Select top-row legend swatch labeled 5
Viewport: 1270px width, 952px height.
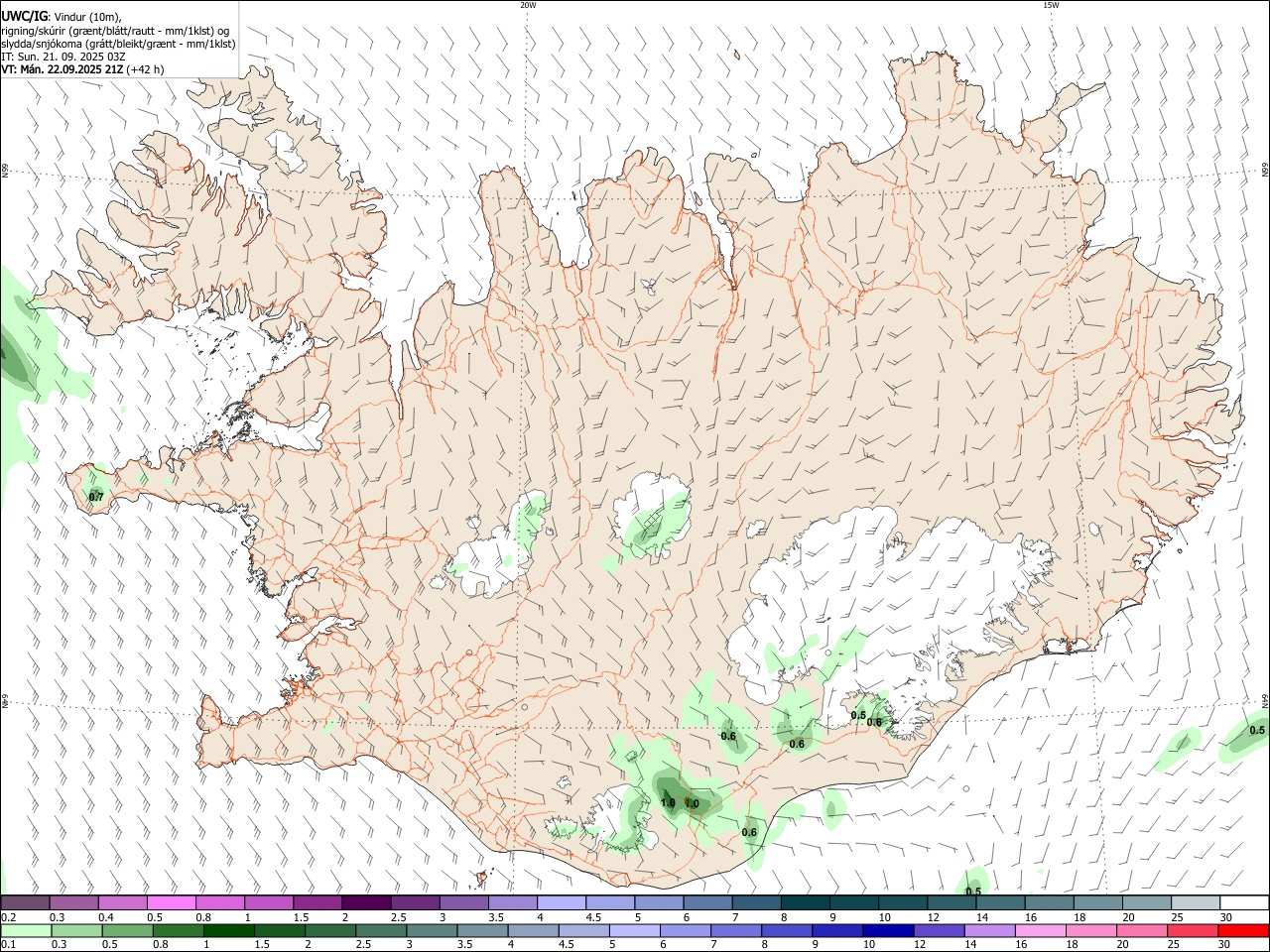[x=659, y=903]
